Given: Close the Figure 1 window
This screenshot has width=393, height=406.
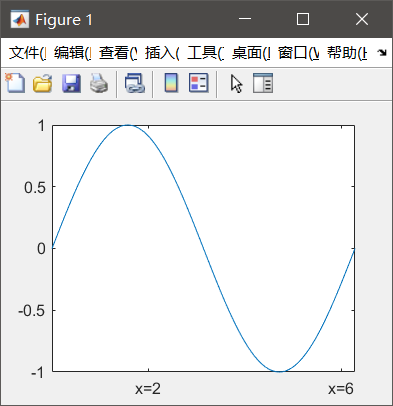Looking at the screenshot, I should [362, 19].
